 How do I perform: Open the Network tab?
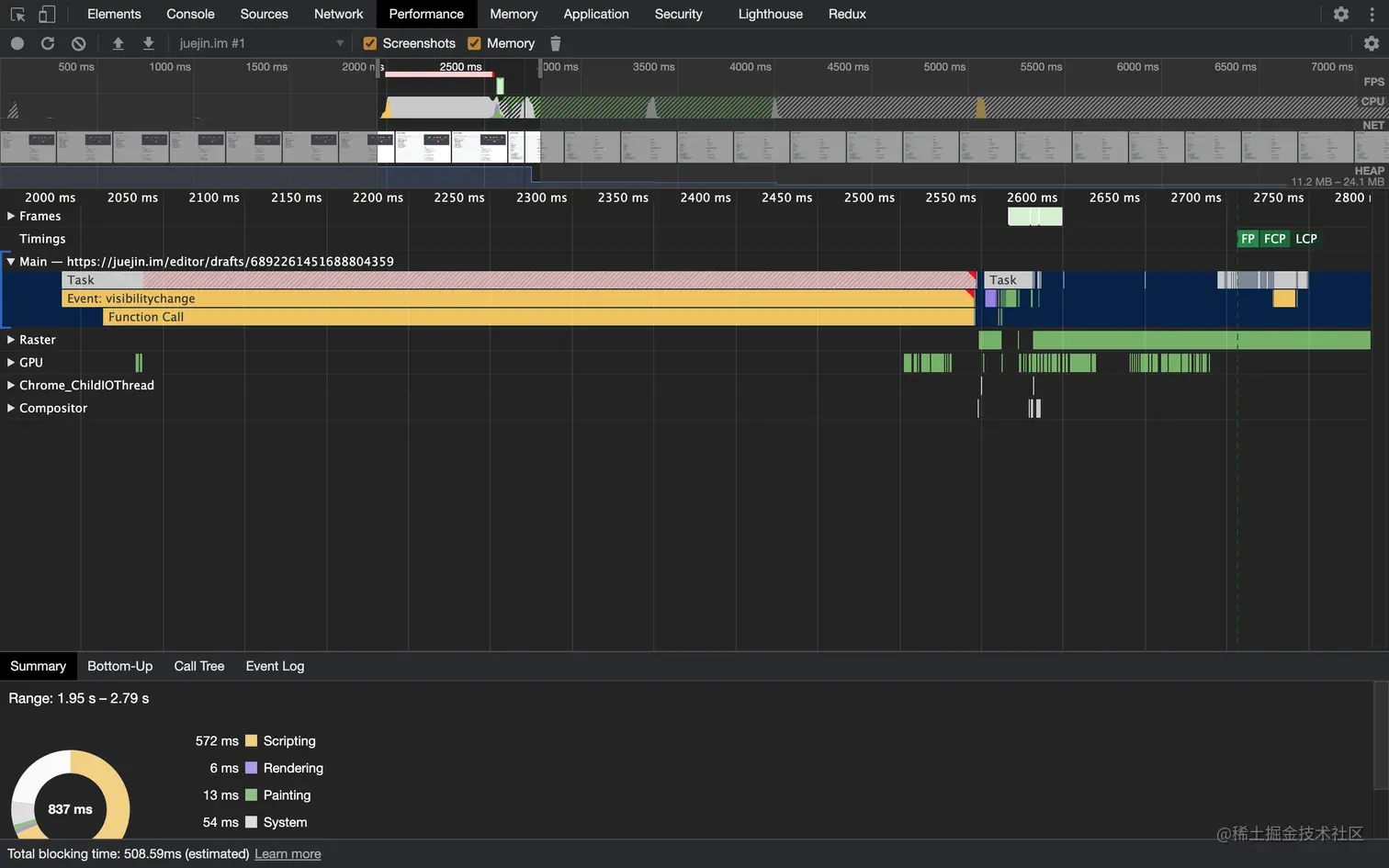[x=338, y=14]
